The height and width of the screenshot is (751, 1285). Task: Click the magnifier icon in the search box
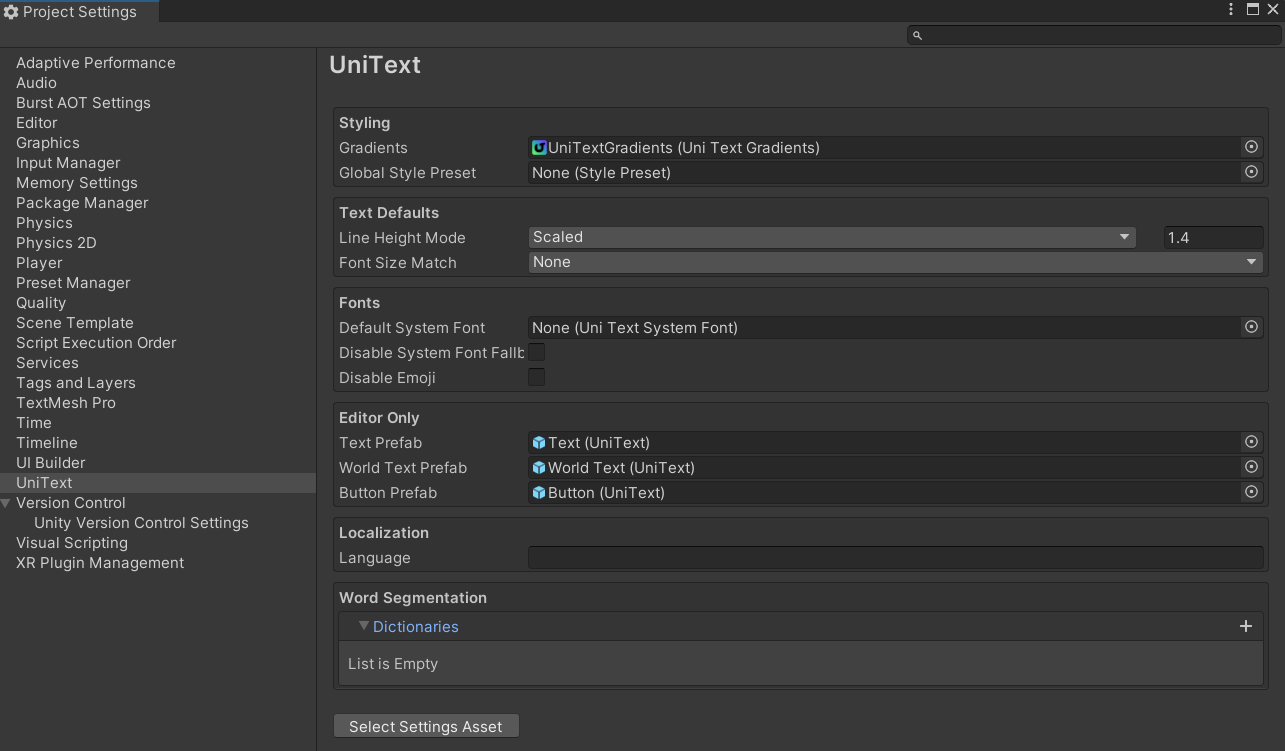(917, 35)
